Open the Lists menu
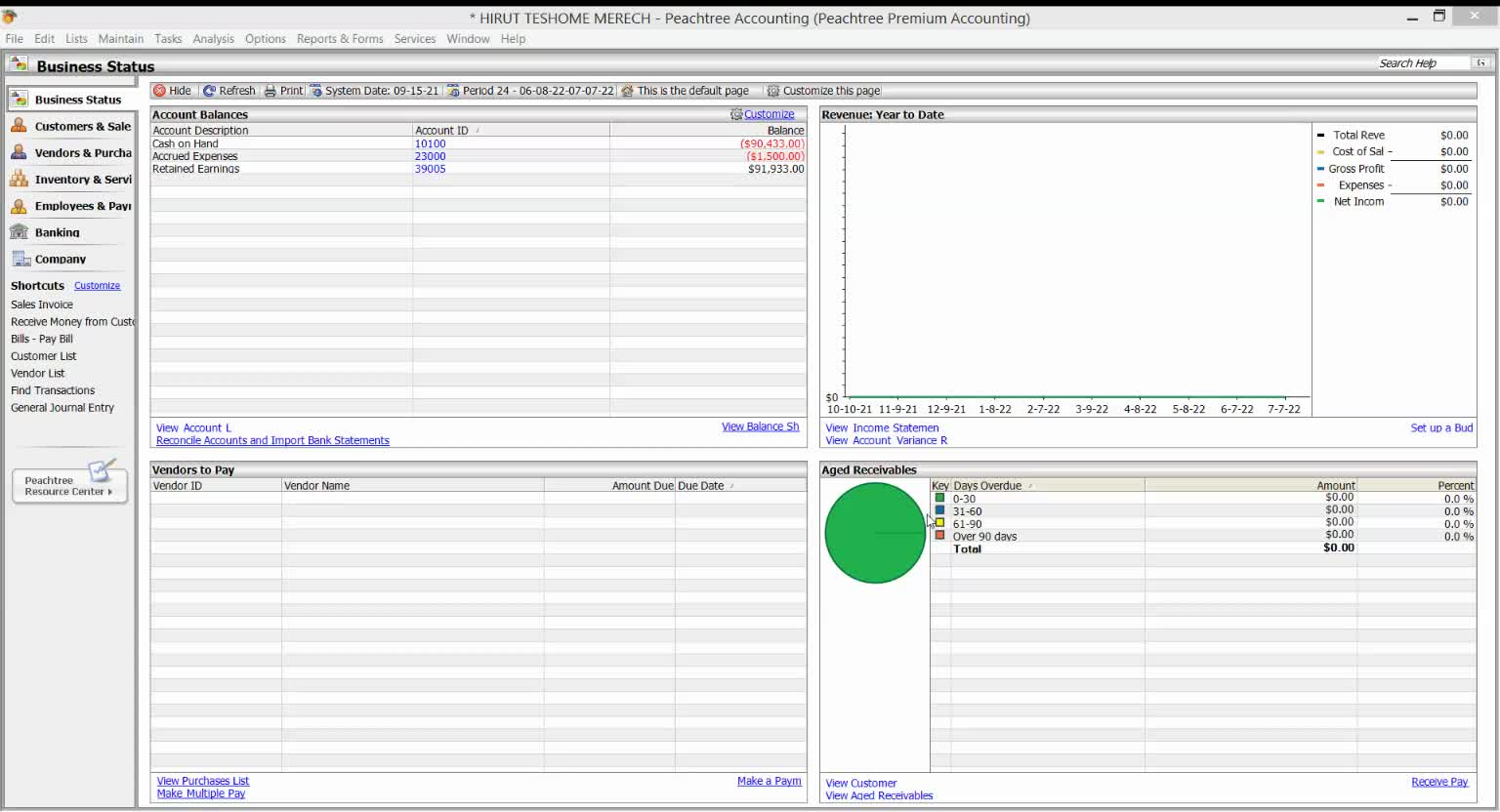1500x812 pixels. (x=76, y=39)
